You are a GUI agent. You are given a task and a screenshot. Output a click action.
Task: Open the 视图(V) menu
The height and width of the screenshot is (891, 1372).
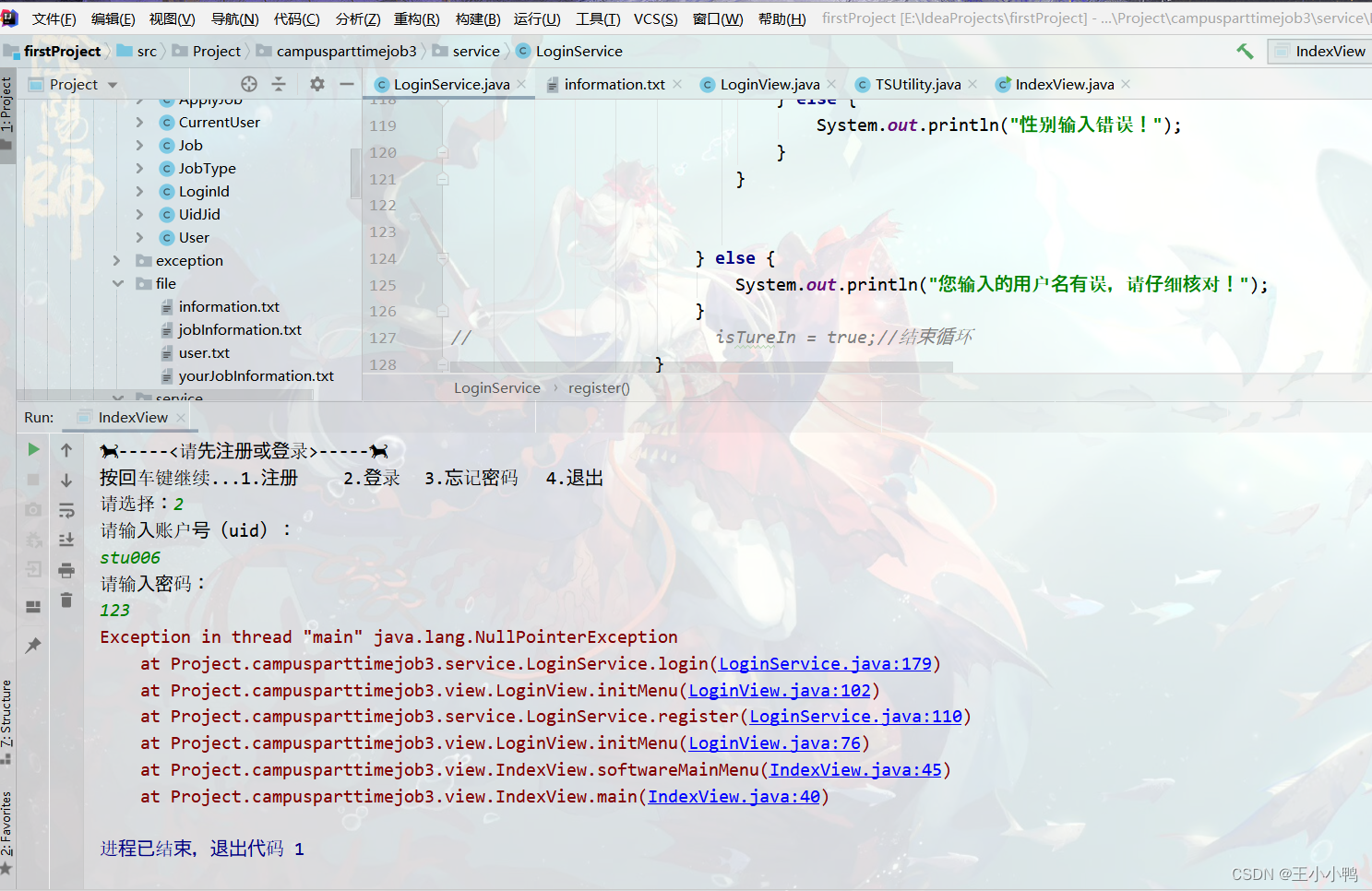(172, 18)
